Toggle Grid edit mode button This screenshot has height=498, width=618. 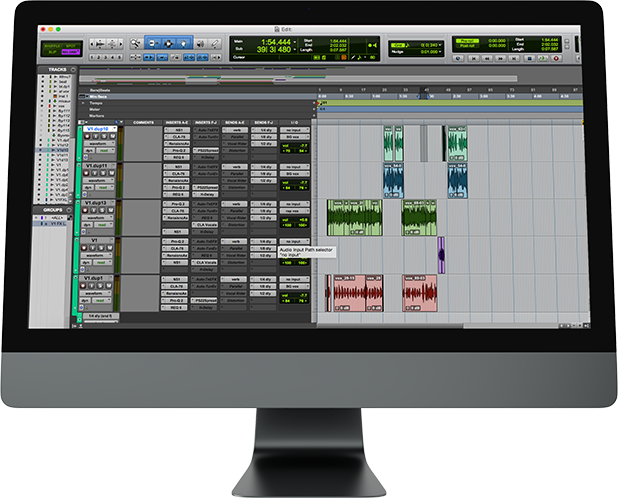point(71,52)
